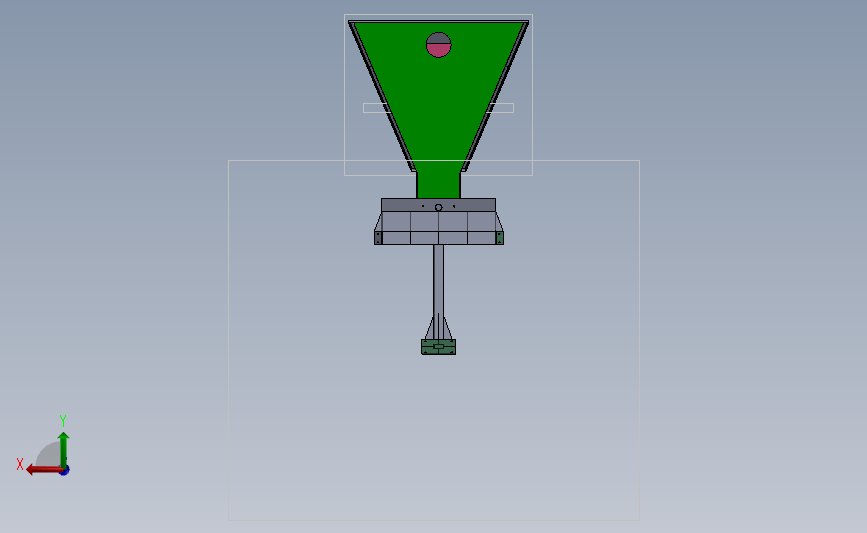Viewport: 867px width, 533px height.
Task: Pick the long vertical shaft under the housing
Action: coord(438,292)
